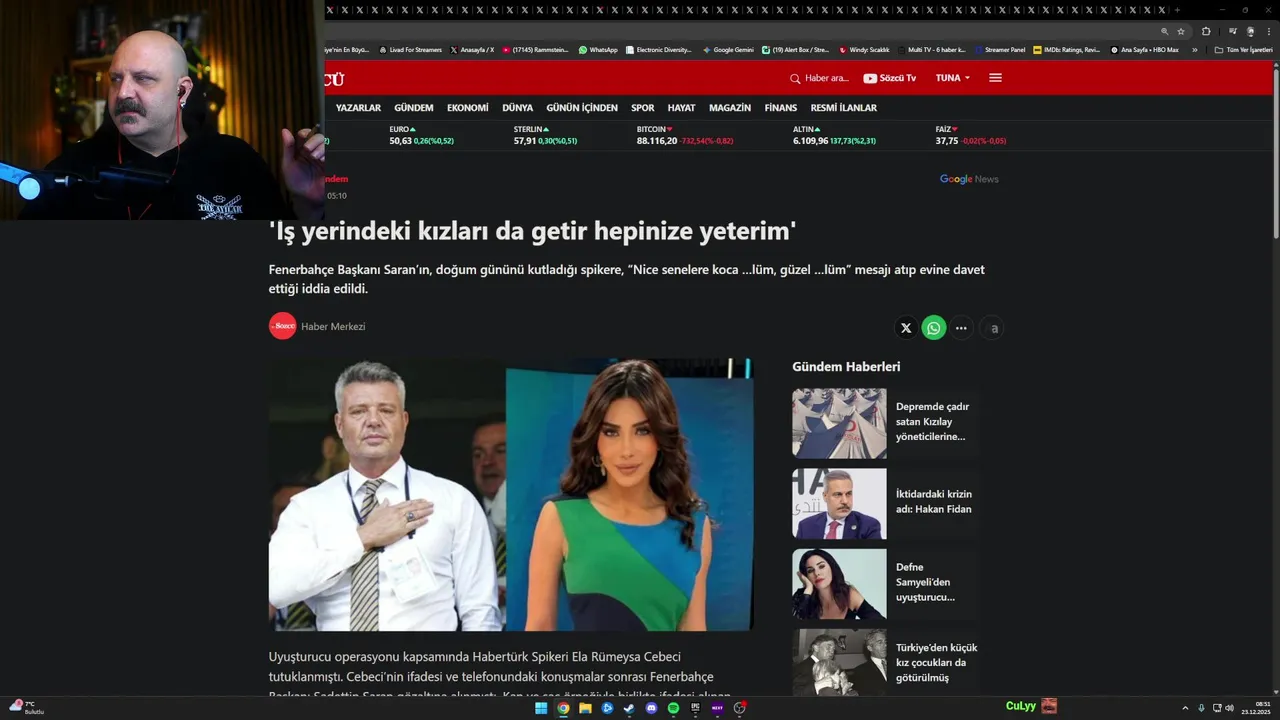Bookmark this page with star icon
The height and width of the screenshot is (720, 1280).
tap(1181, 31)
